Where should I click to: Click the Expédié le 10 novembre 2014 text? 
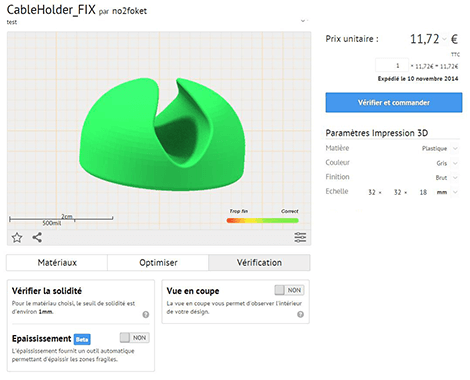[x=418, y=79]
